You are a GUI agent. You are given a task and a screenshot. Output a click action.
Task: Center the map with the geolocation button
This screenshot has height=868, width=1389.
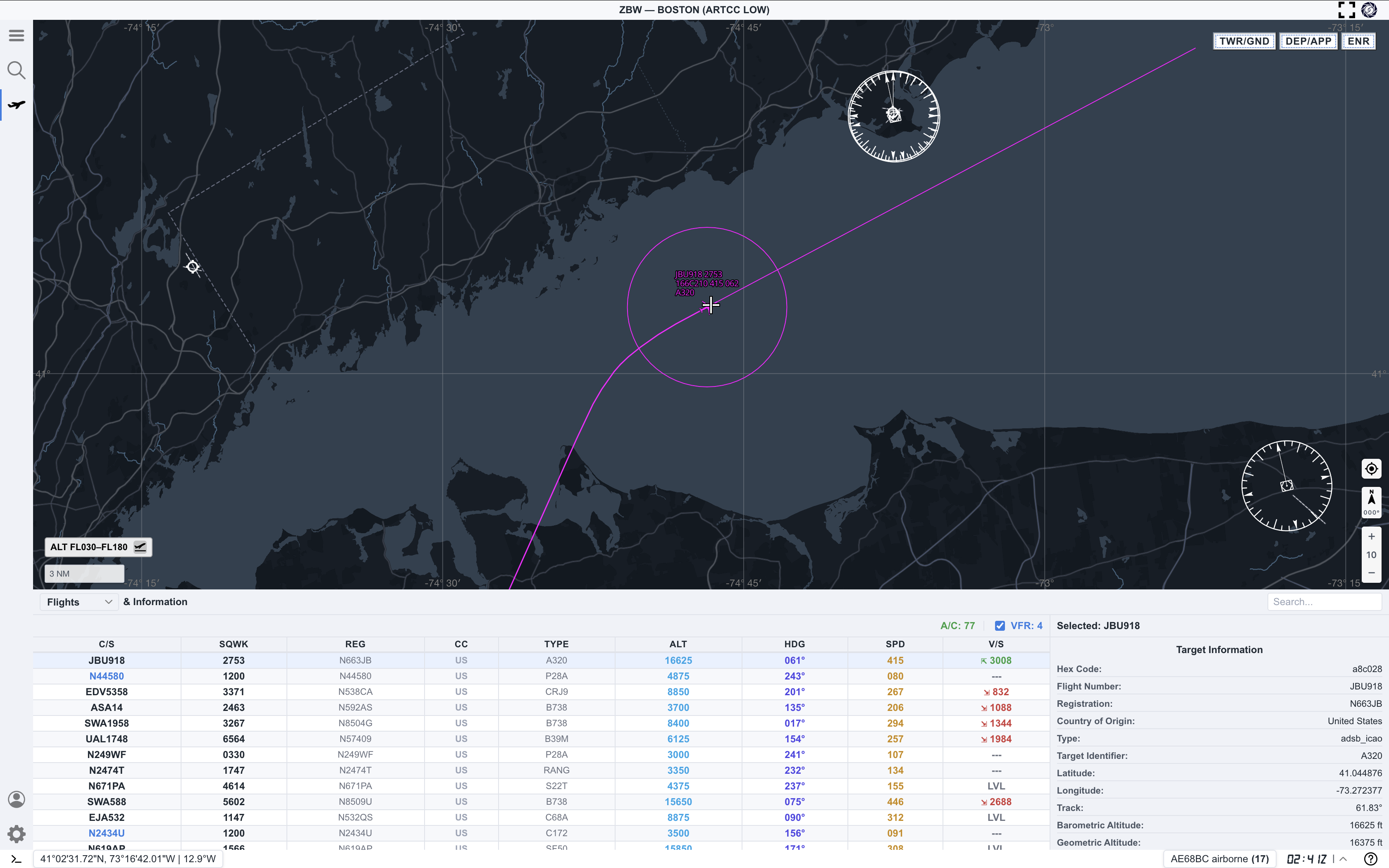click(1372, 468)
